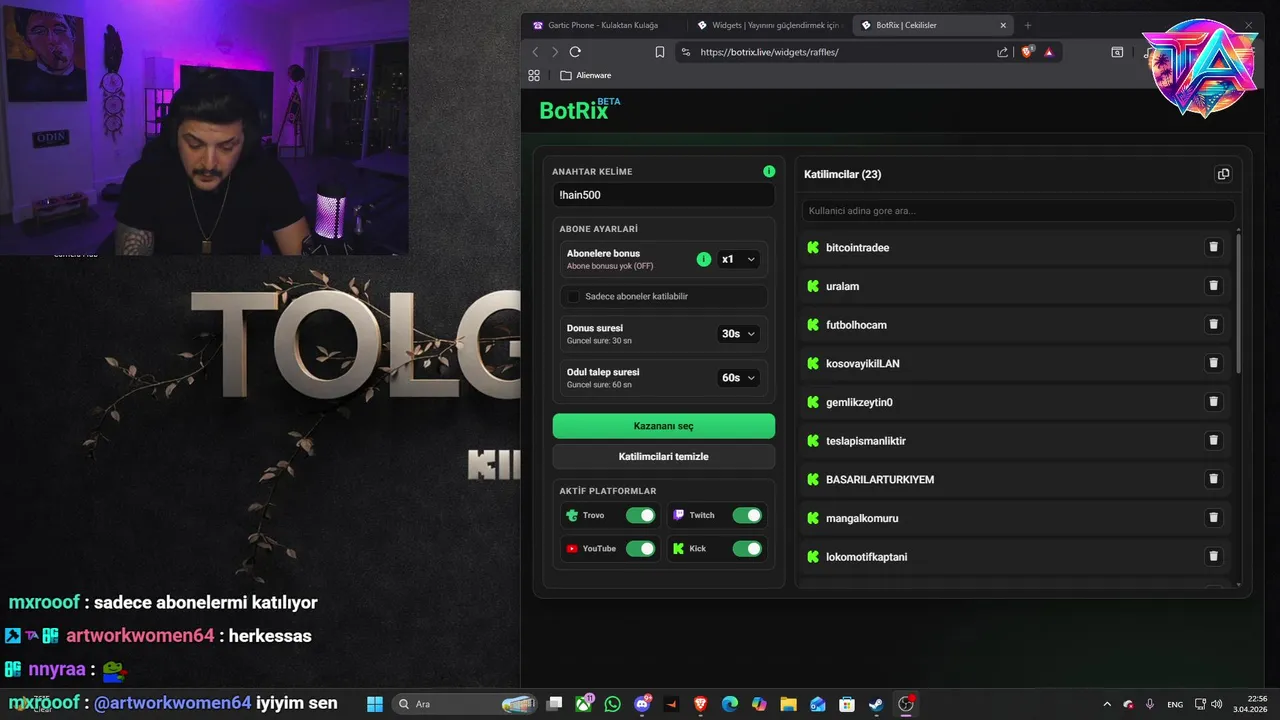Remove mangalkomuru with its trash icon
Image resolution: width=1280 pixels, height=720 pixels.
coord(1213,517)
